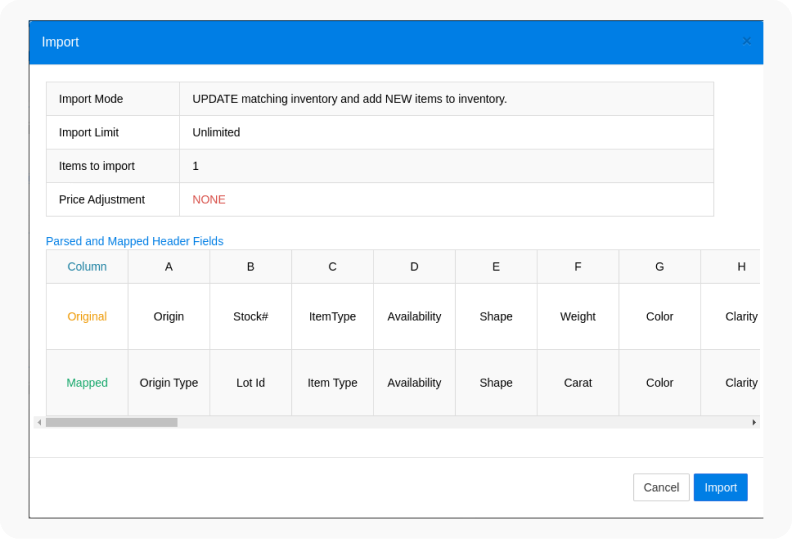Select column F header
This screenshot has width=792, height=539.
[x=578, y=267]
